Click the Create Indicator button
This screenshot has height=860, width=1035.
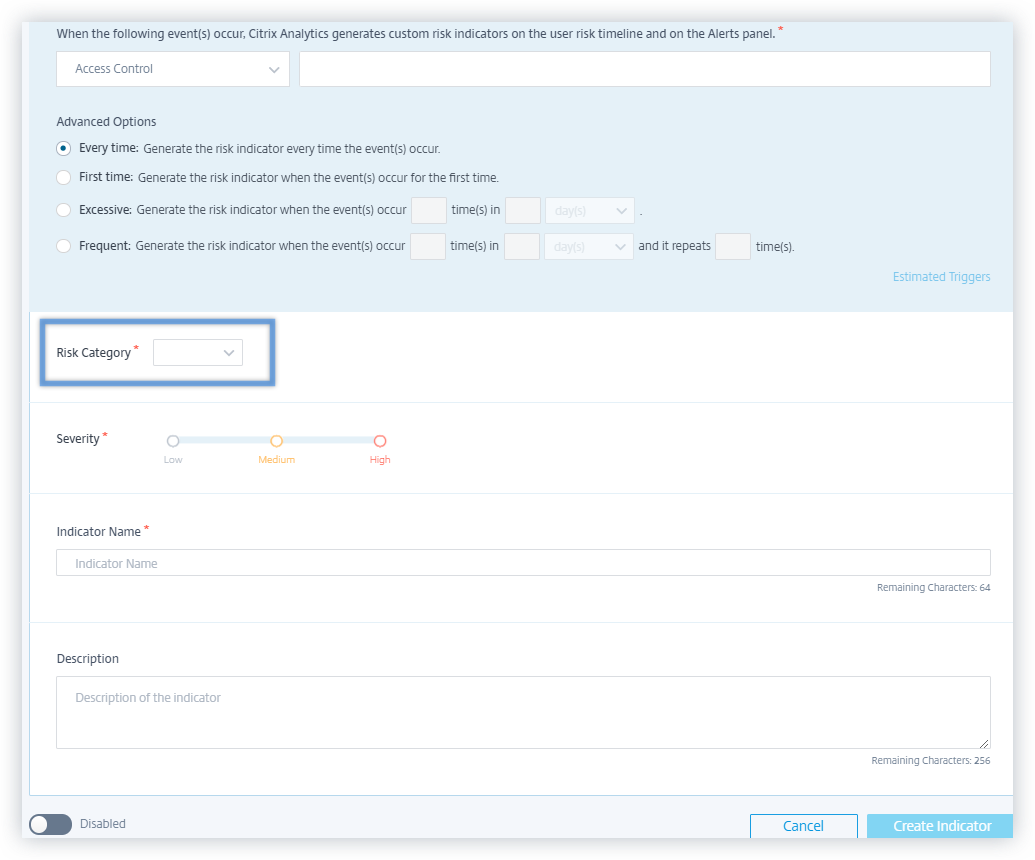point(942,826)
